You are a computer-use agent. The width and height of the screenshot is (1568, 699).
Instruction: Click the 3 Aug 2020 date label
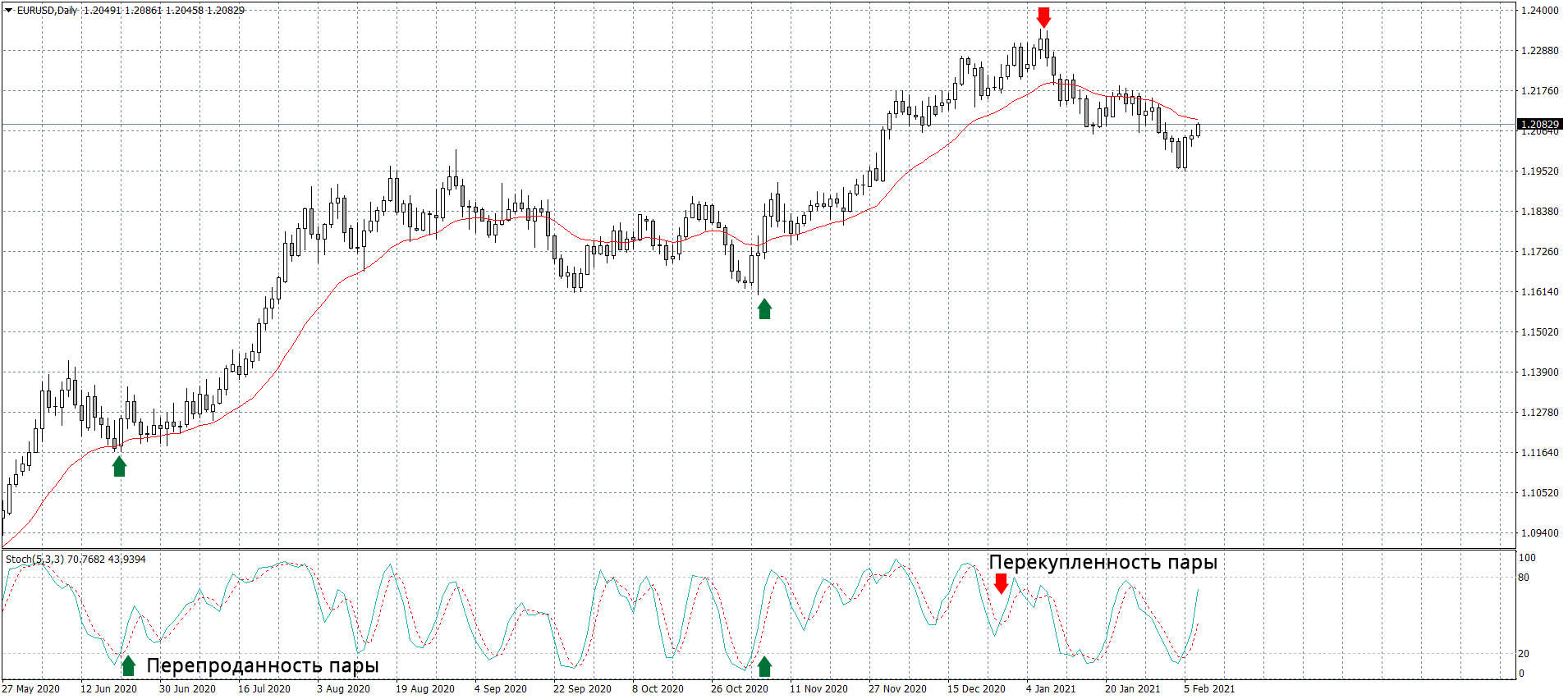click(x=343, y=689)
